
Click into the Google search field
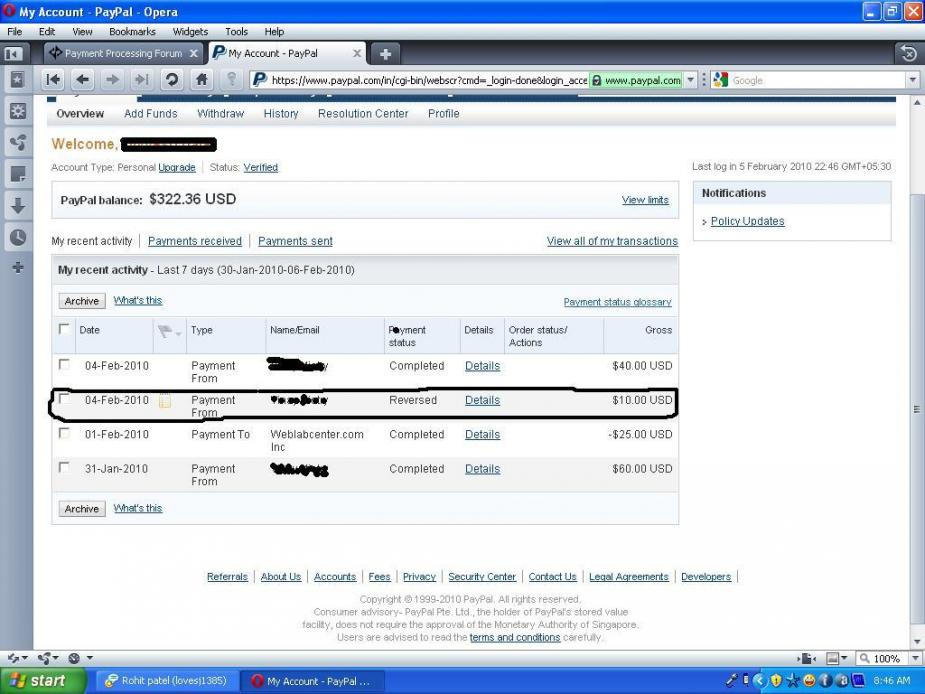click(x=818, y=80)
